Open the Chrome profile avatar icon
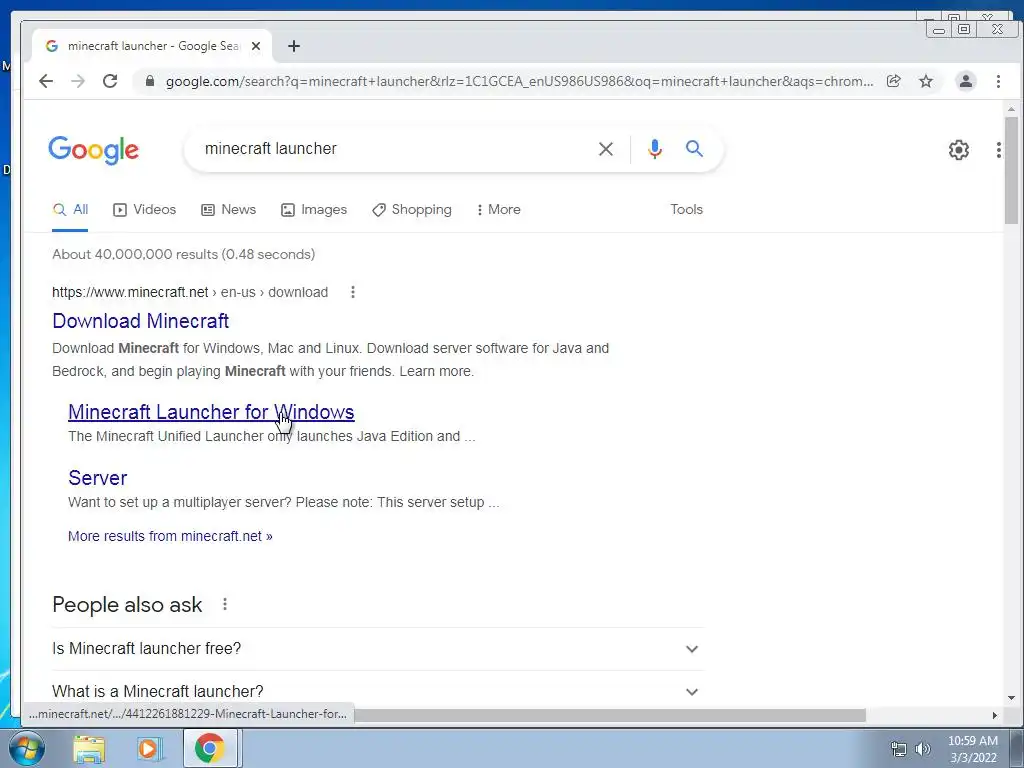 pos(966,81)
